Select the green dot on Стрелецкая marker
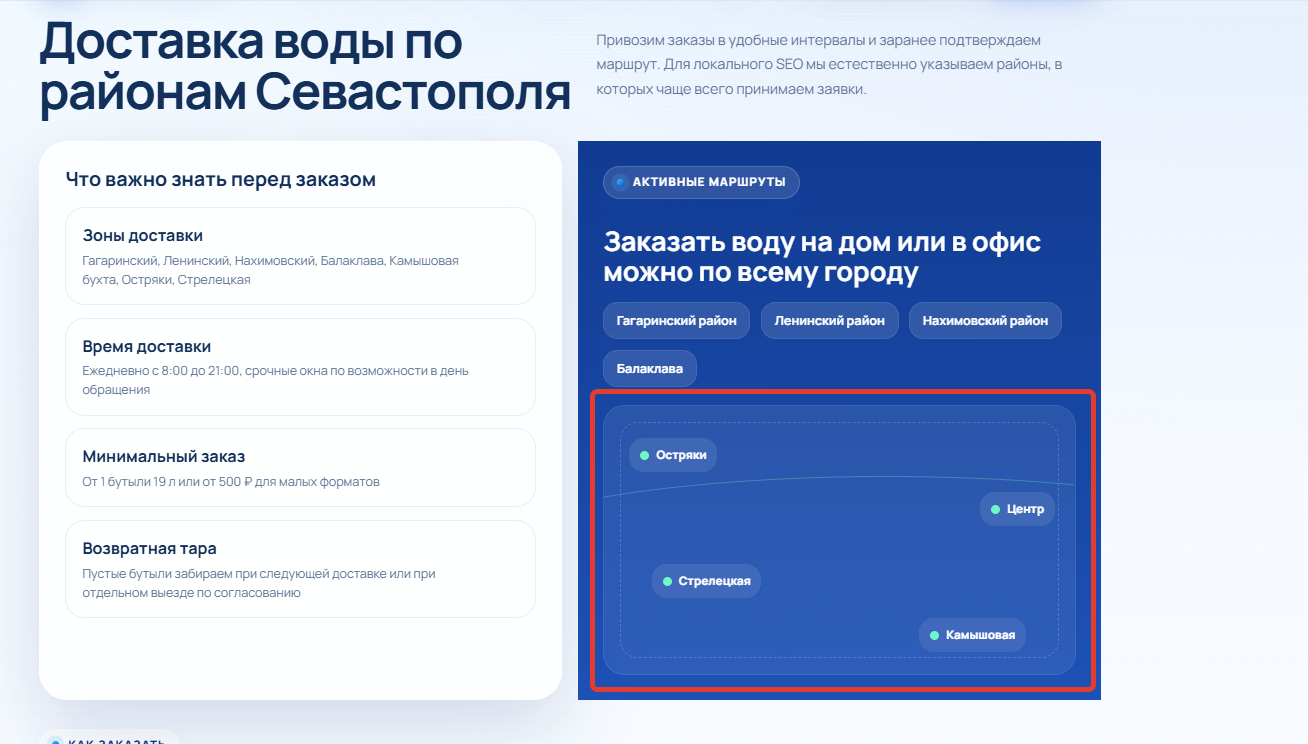 [x=667, y=581]
